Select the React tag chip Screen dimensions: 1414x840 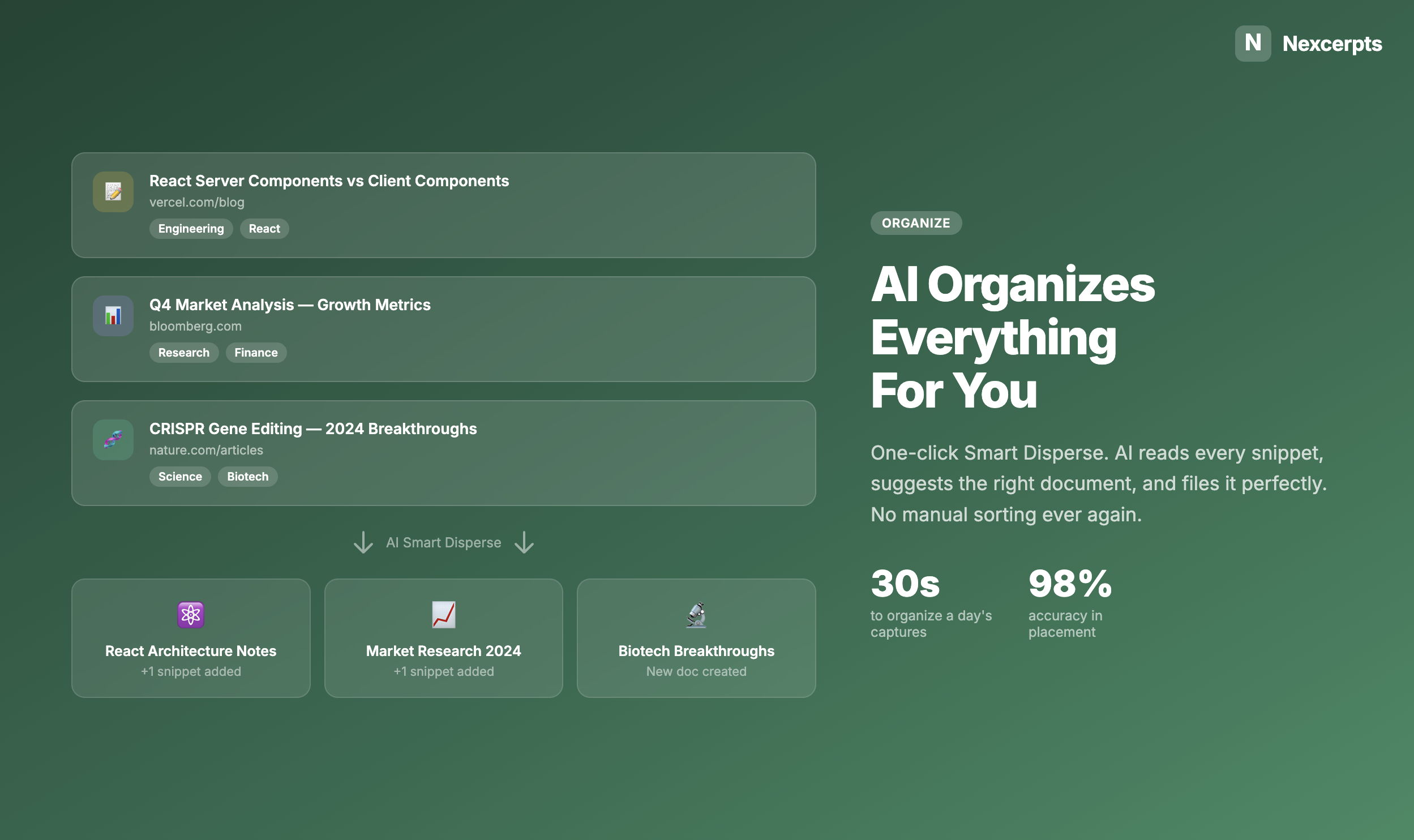[264, 229]
